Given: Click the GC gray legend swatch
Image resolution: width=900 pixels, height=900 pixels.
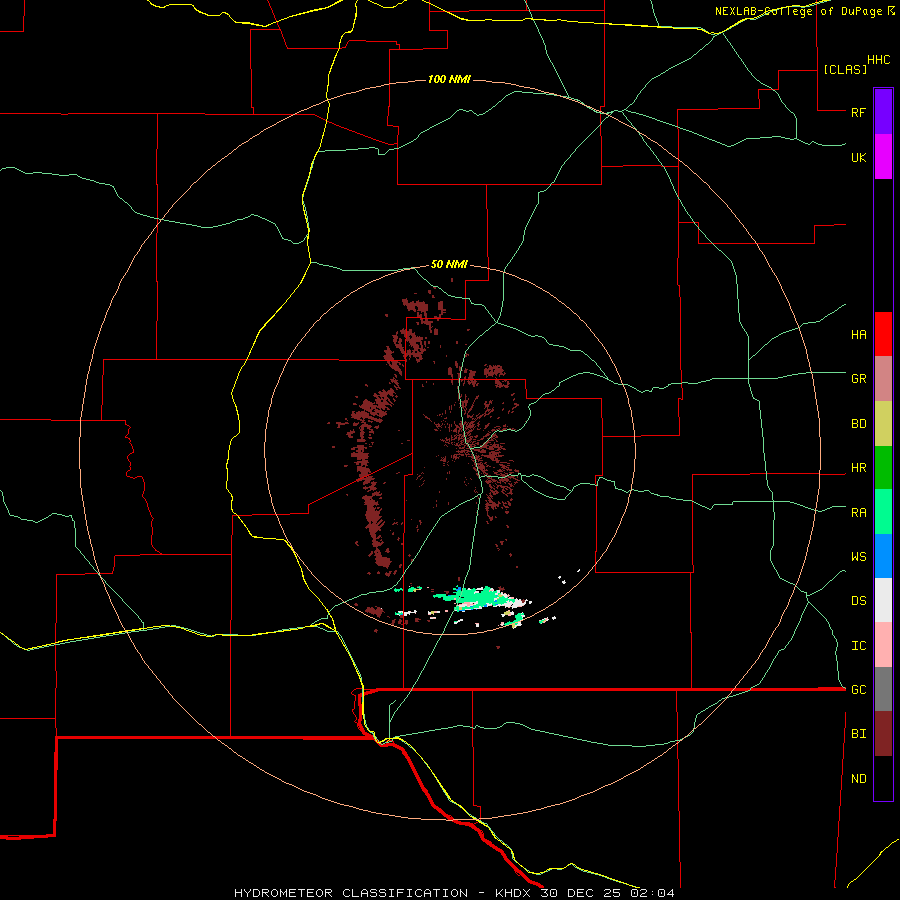Looking at the screenshot, I should [x=883, y=689].
